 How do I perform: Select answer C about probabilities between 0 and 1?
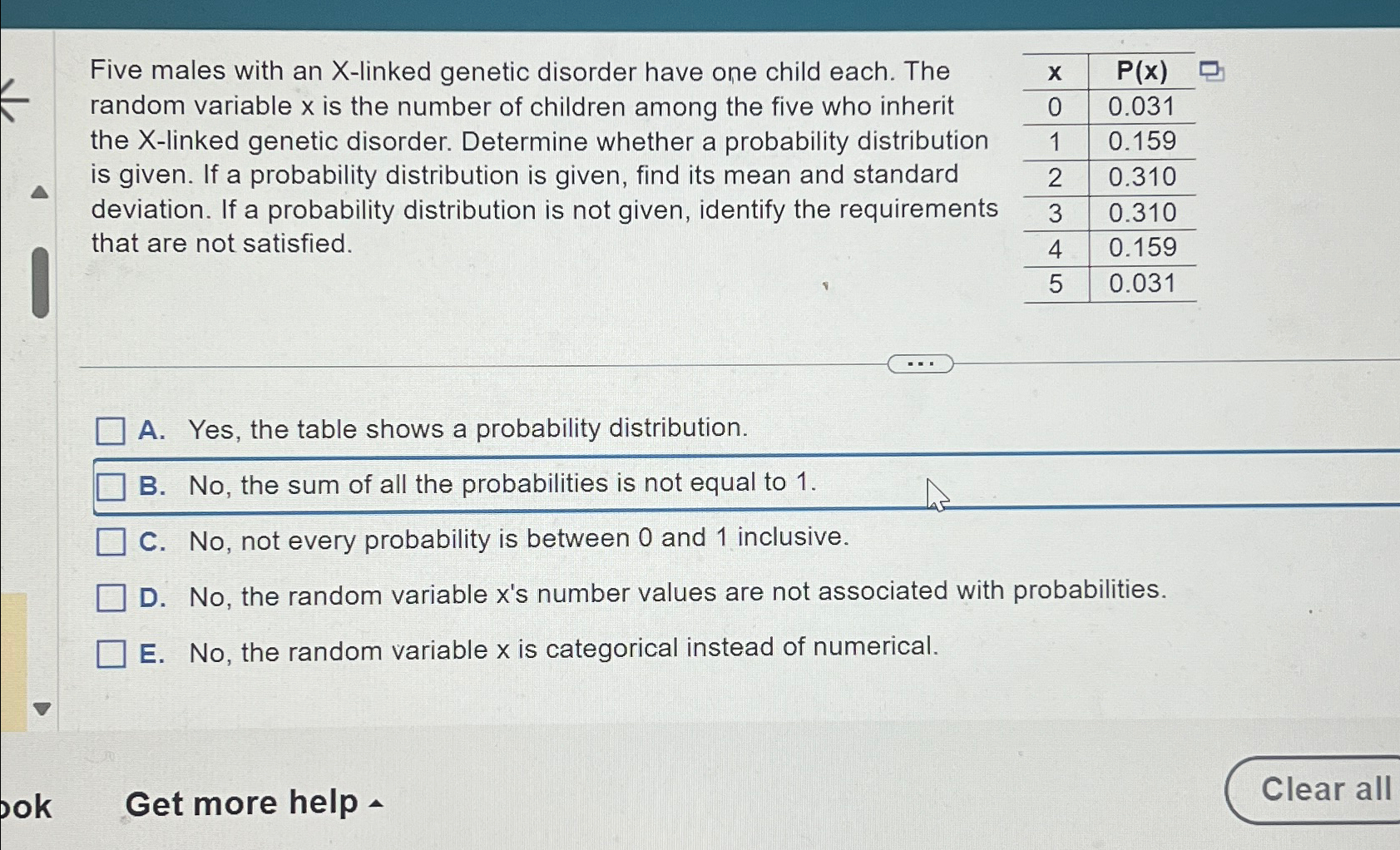pyautogui.click(x=111, y=542)
